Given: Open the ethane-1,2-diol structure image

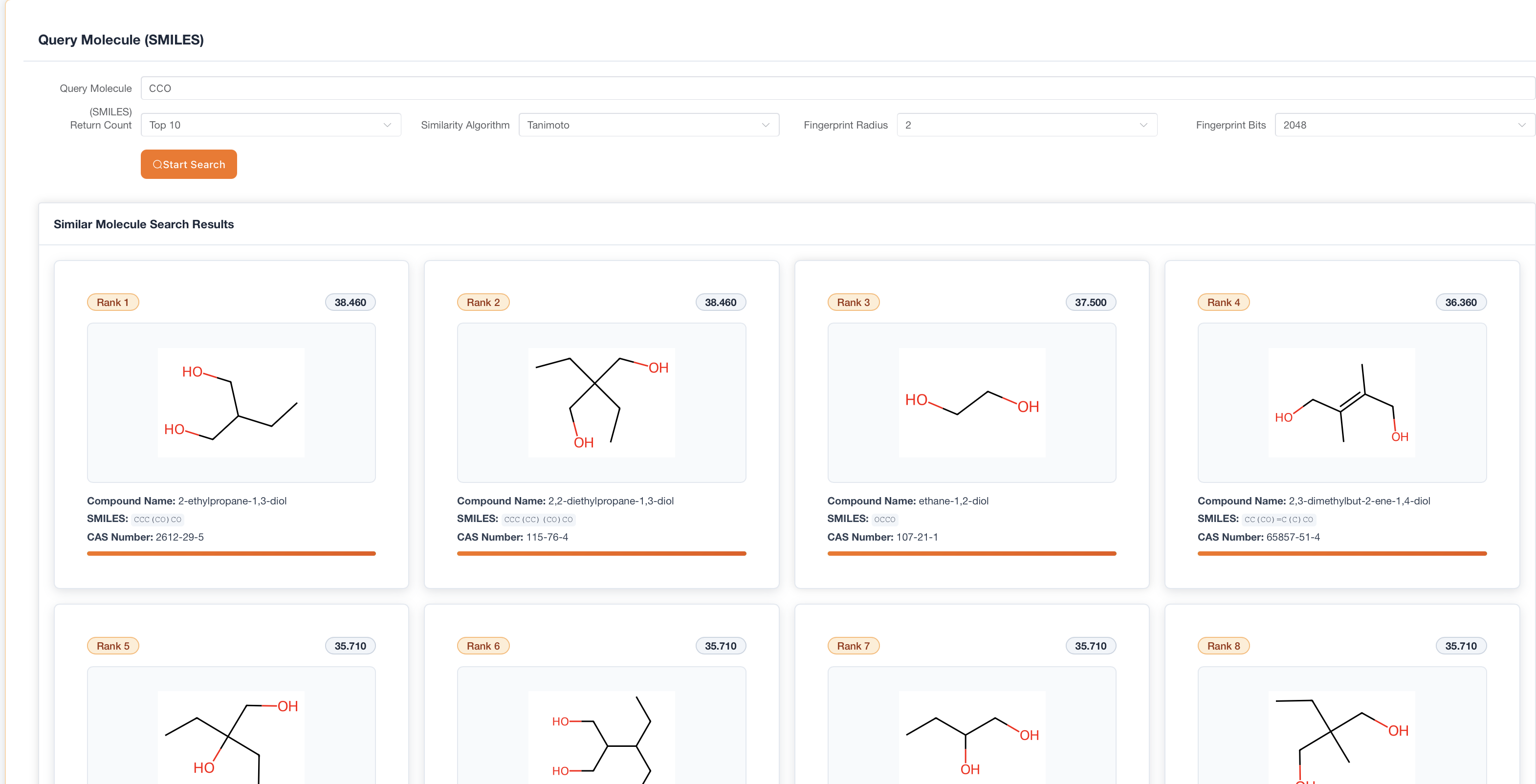Looking at the screenshot, I should coord(972,402).
